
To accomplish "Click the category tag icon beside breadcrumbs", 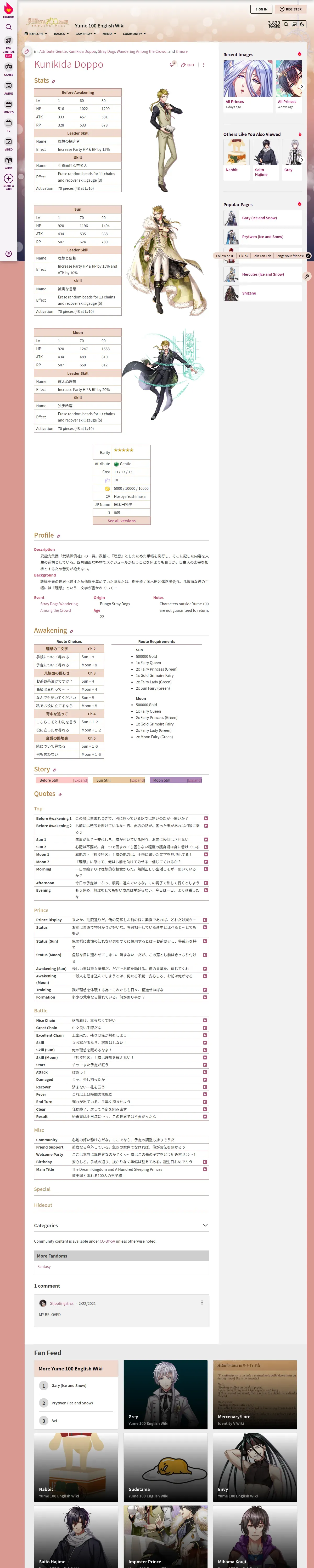I will (27, 52).
